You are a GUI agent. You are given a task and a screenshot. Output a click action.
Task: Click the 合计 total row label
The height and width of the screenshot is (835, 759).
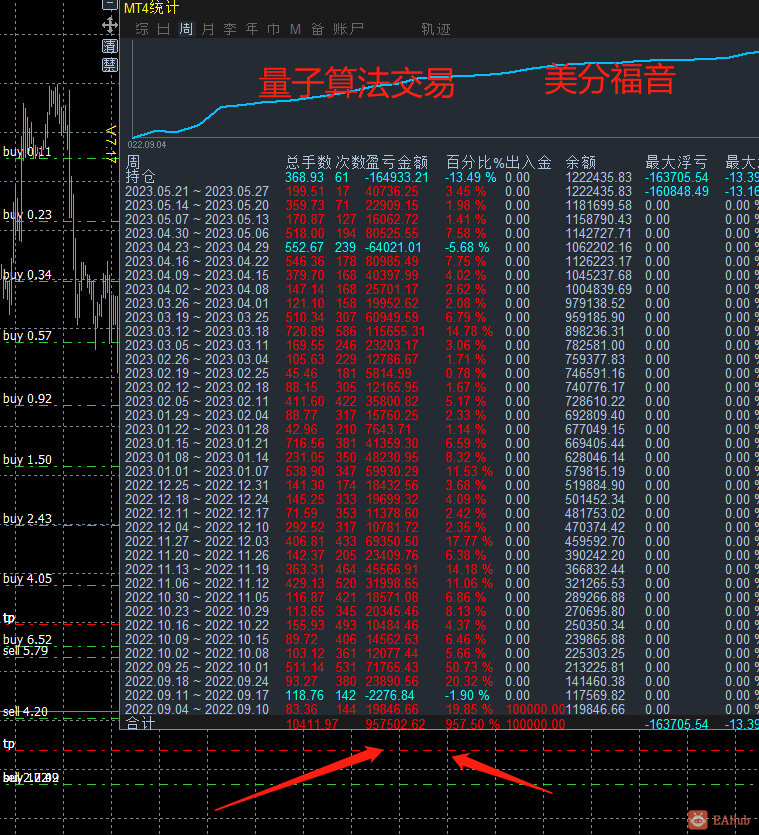point(140,724)
